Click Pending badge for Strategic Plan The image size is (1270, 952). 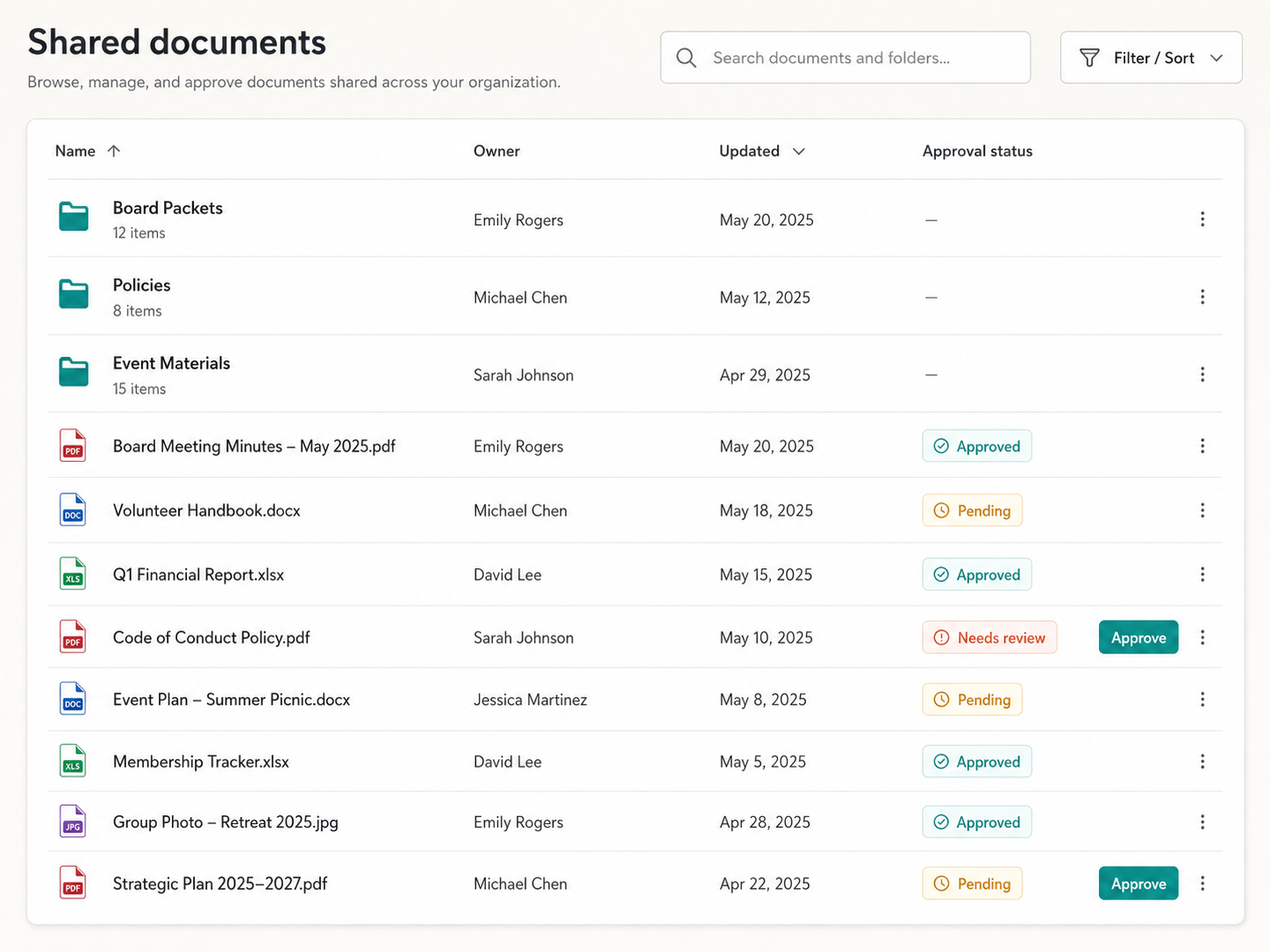pyautogui.click(x=972, y=884)
